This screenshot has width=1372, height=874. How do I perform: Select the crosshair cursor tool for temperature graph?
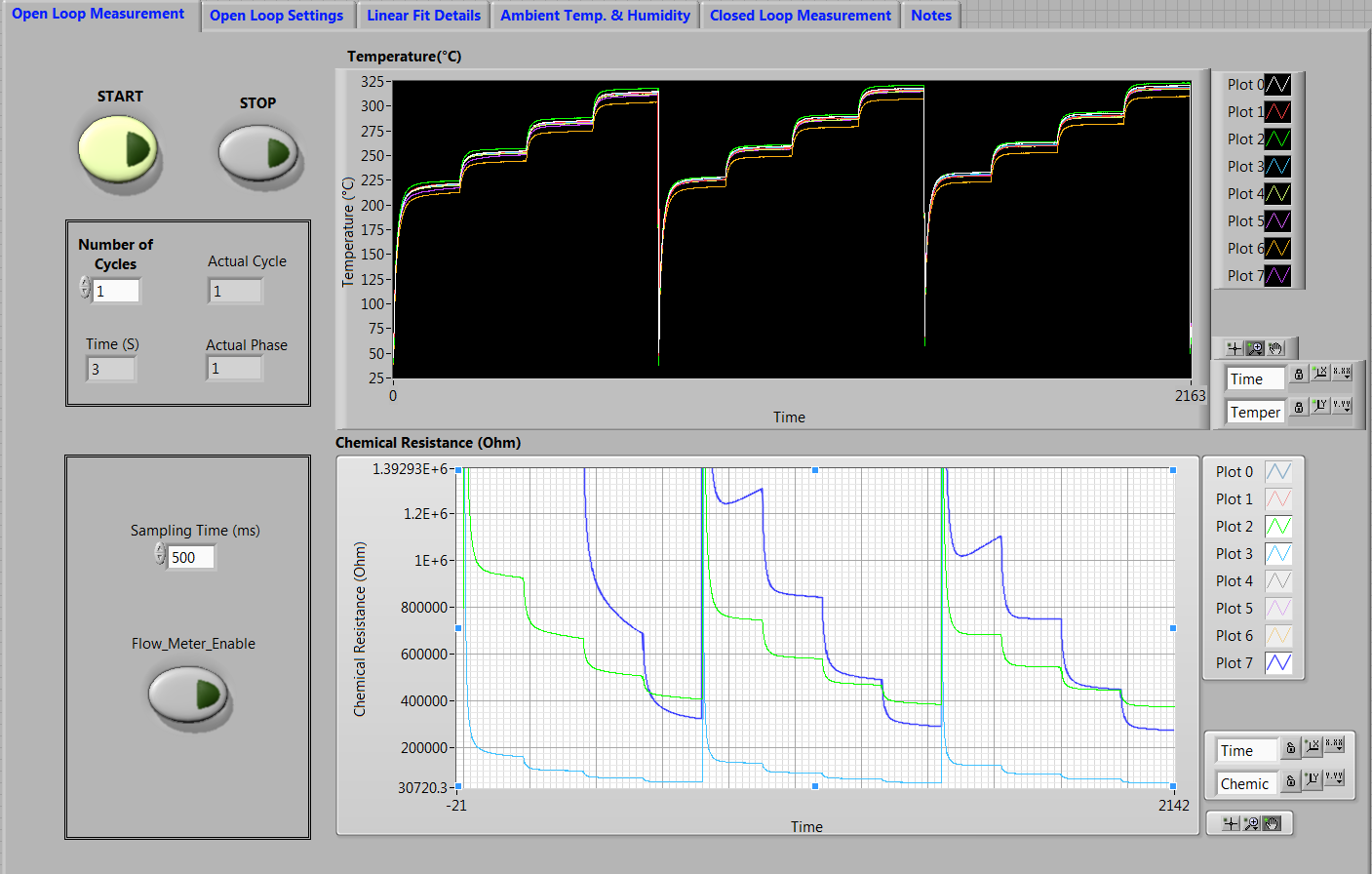coord(1235,348)
